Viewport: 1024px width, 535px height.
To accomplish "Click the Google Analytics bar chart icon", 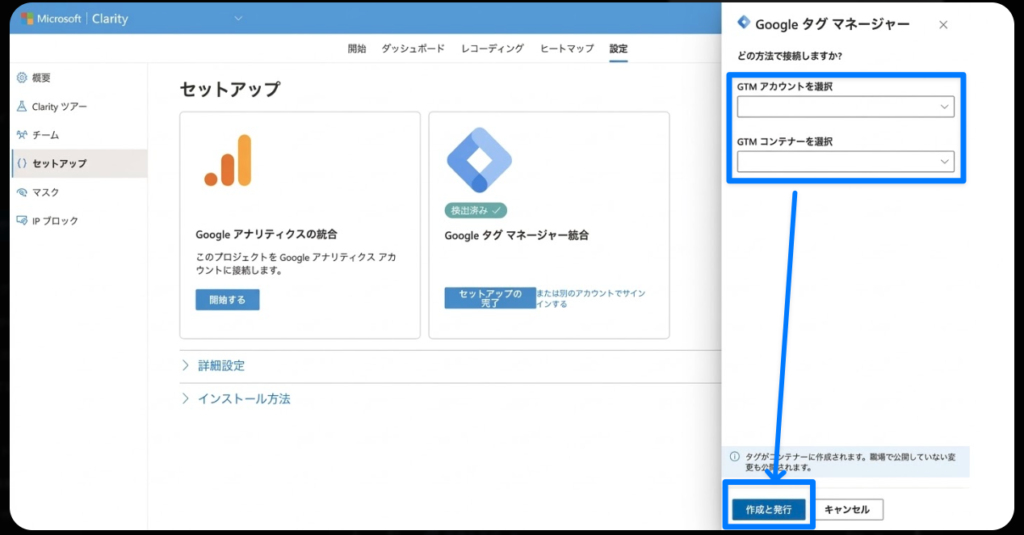I will 228,160.
